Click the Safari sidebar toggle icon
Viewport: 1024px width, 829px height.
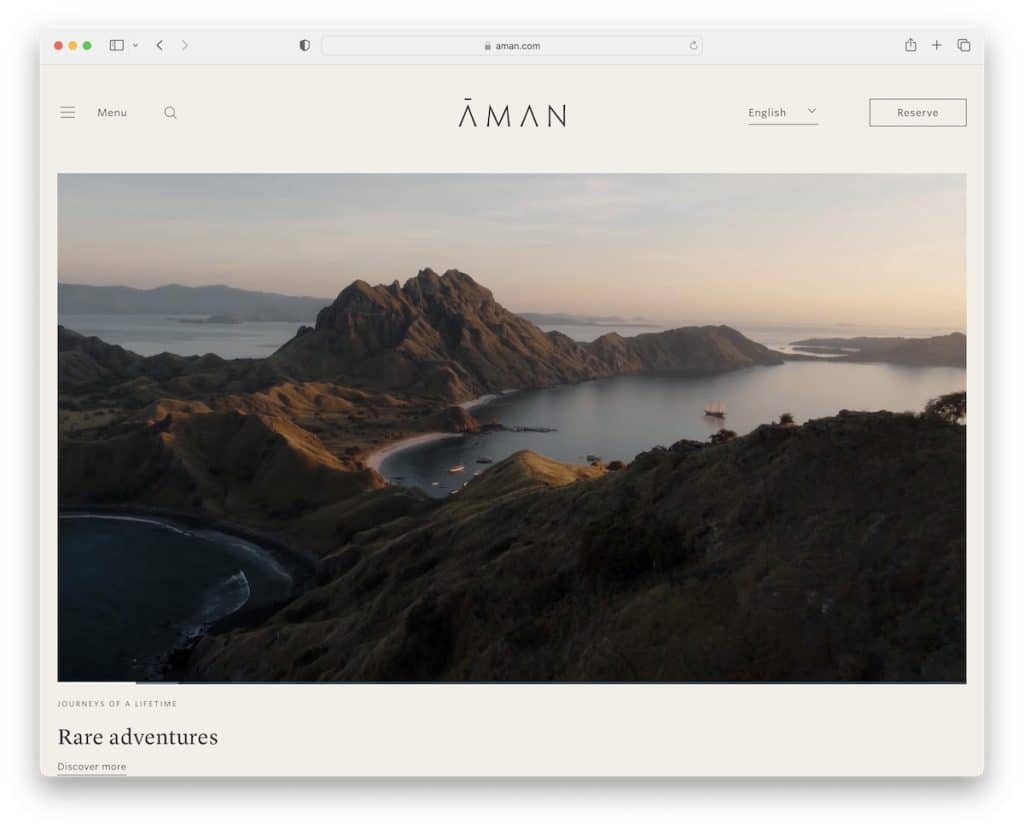(x=117, y=45)
